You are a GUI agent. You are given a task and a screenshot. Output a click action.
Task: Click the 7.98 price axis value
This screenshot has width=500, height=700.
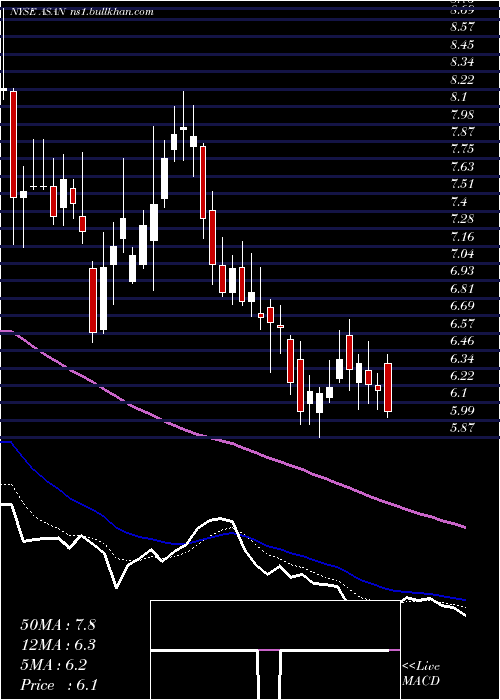[x=462, y=114]
